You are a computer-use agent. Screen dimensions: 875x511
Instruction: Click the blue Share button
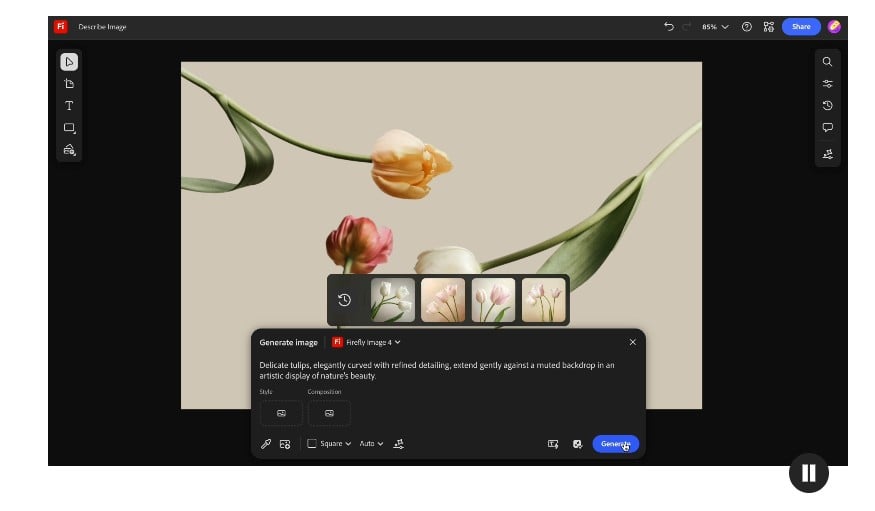tap(801, 27)
